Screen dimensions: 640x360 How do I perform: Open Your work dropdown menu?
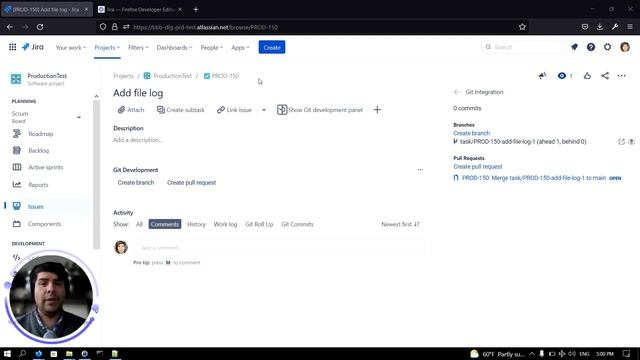71,47
